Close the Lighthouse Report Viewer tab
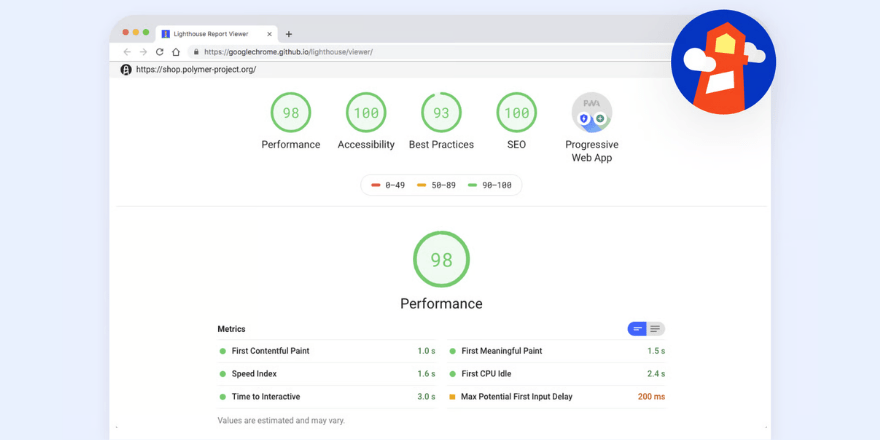 tap(269, 34)
